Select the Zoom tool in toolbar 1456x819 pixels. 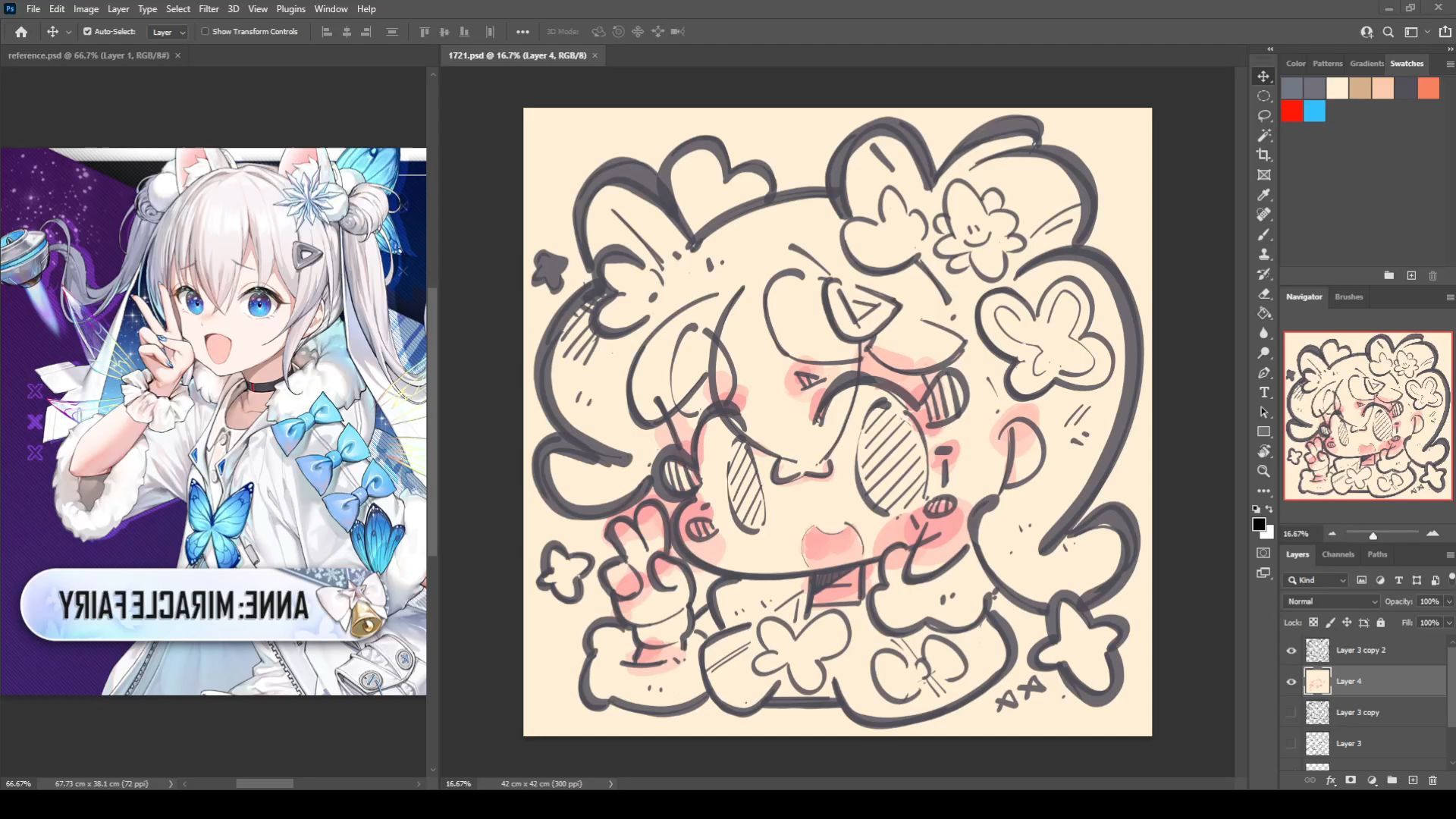coord(1263,471)
